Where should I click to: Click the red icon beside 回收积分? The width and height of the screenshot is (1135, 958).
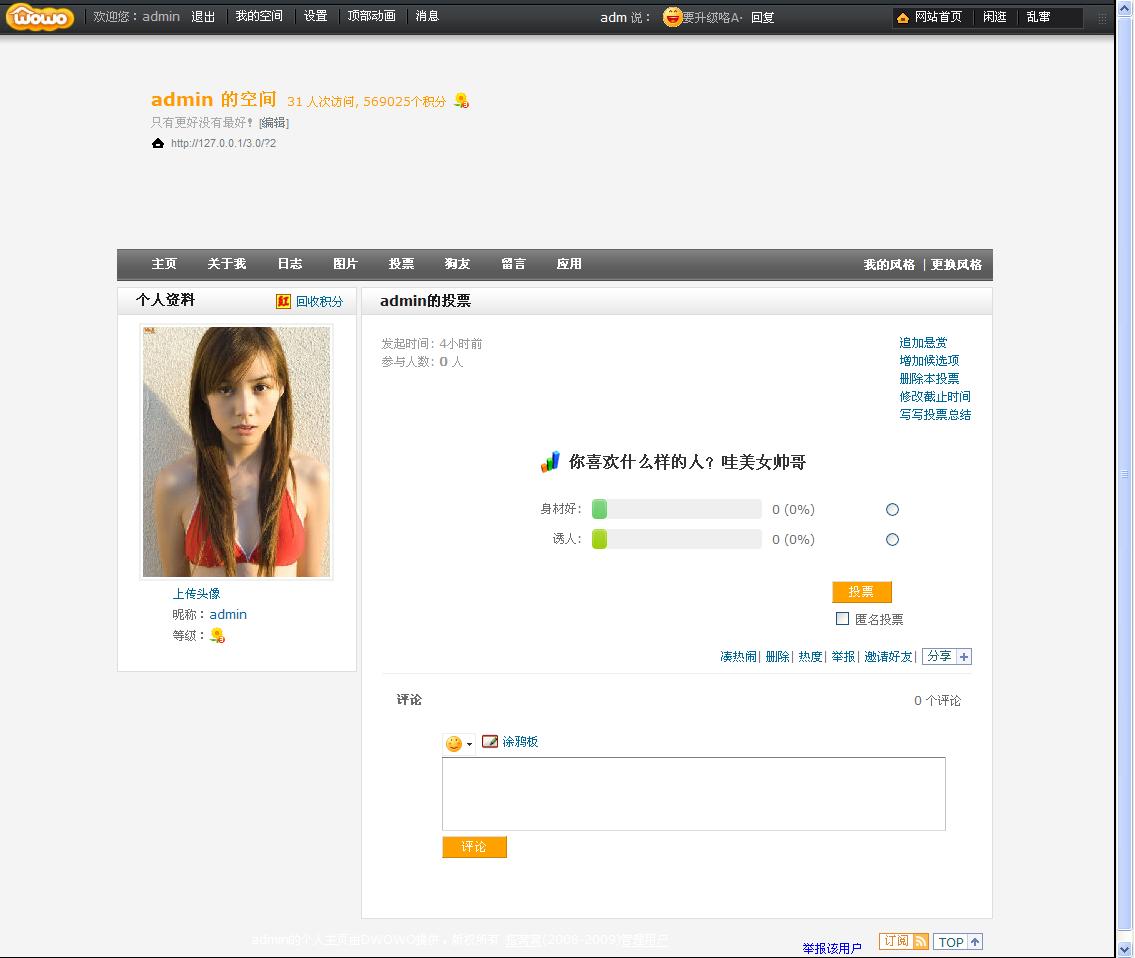click(x=283, y=301)
